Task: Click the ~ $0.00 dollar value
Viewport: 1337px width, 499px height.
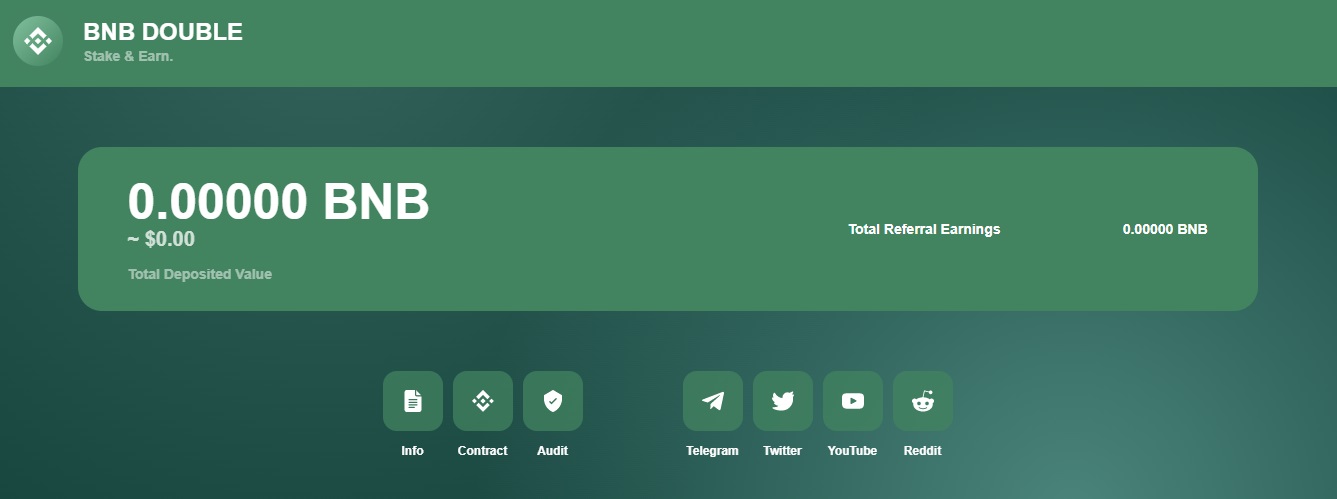Action: tap(161, 239)
